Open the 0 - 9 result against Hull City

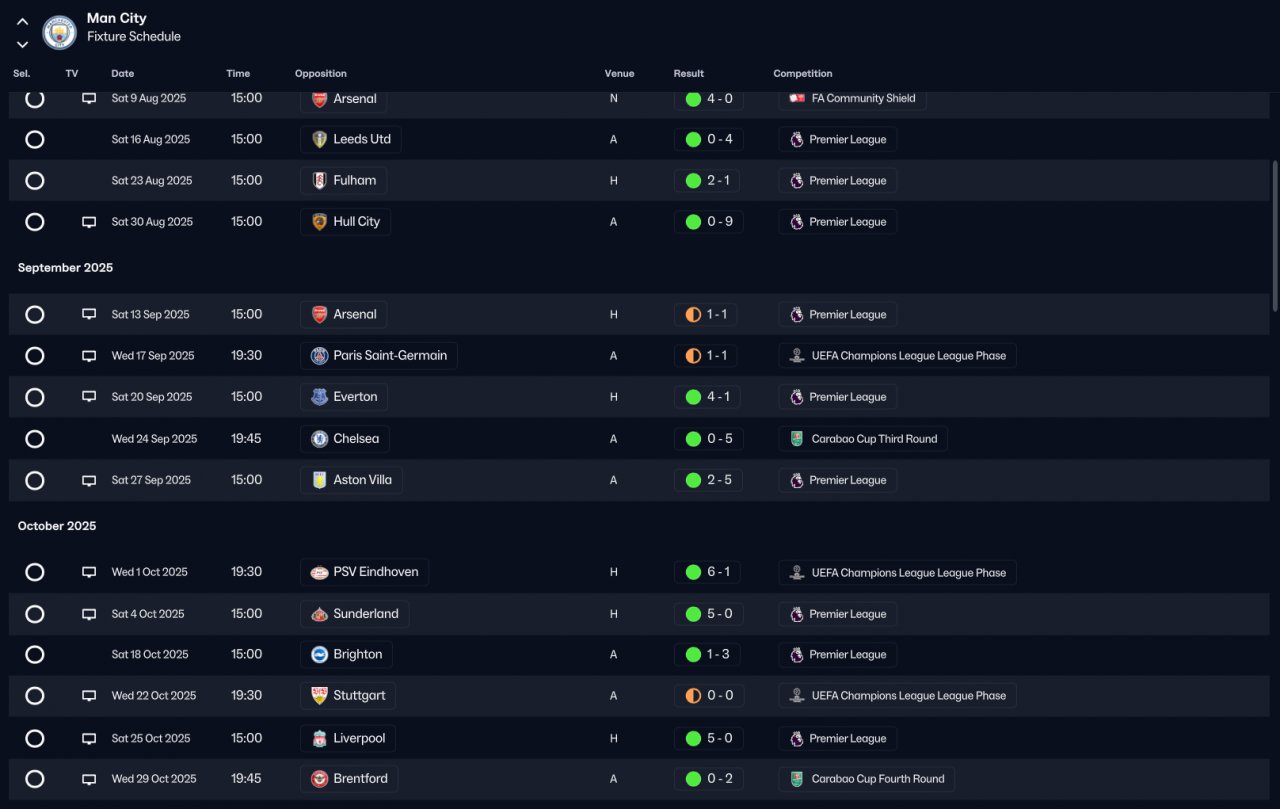[x=708, y=222]
